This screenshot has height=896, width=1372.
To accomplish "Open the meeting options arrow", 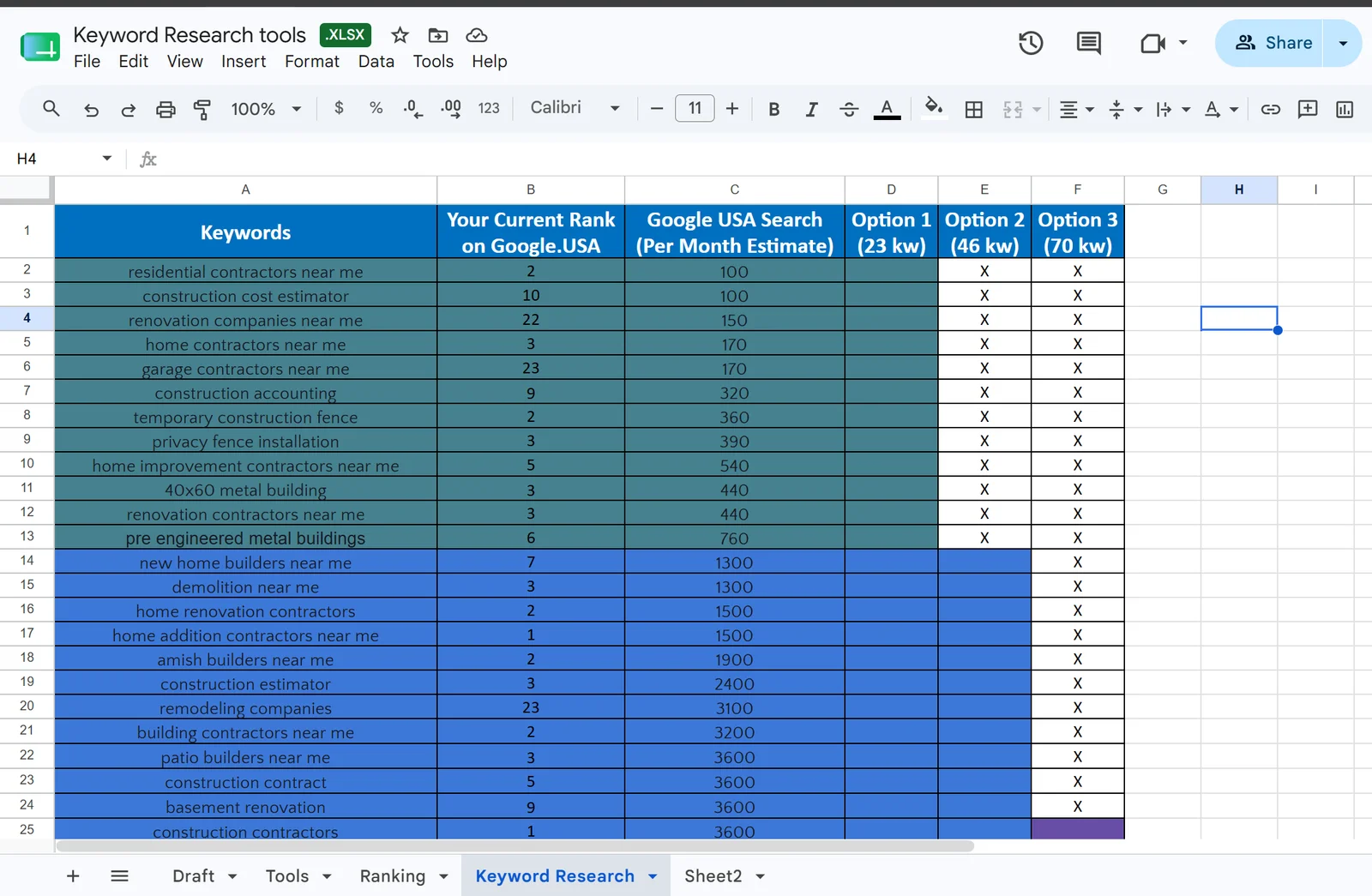I will pos(1183,43).
